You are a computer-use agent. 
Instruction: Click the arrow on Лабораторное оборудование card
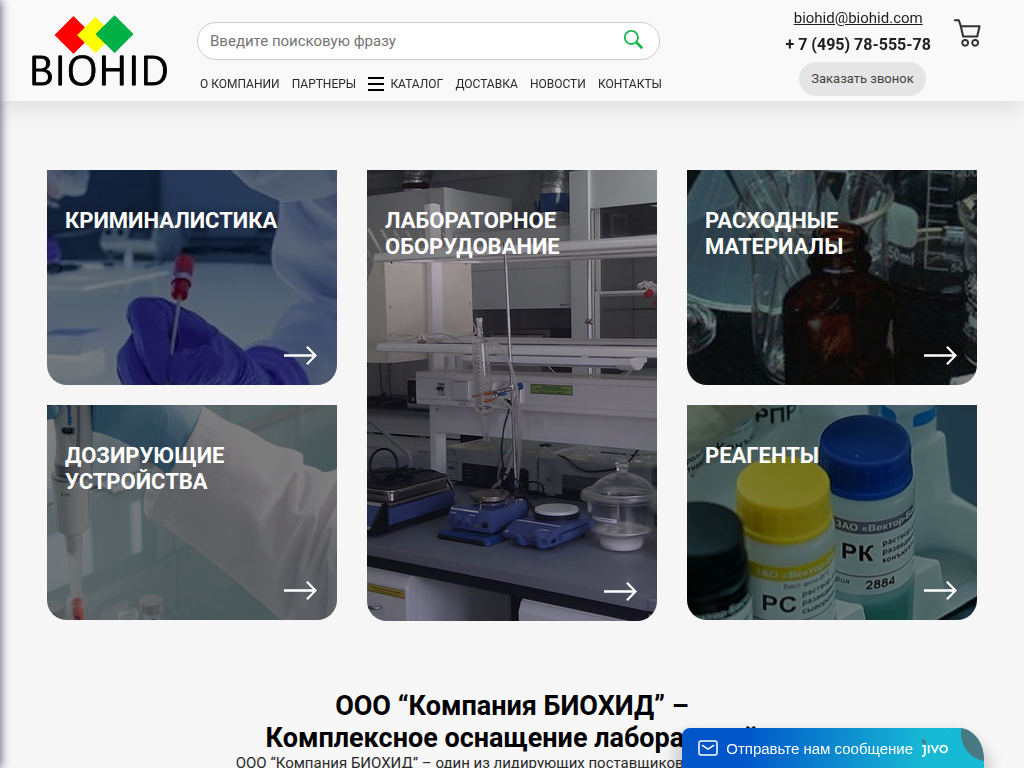click(620, 591)
